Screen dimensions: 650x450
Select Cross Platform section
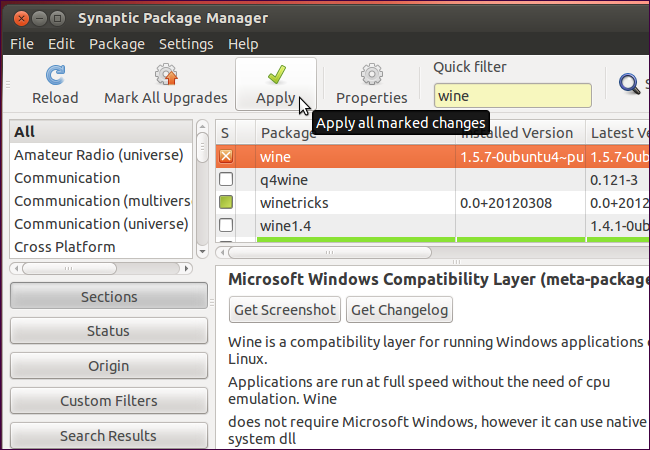[x=101, y=247]
